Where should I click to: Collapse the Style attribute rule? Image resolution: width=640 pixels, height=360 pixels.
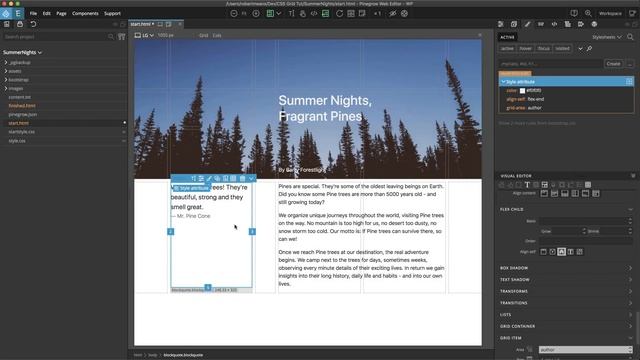coord(503,82)
